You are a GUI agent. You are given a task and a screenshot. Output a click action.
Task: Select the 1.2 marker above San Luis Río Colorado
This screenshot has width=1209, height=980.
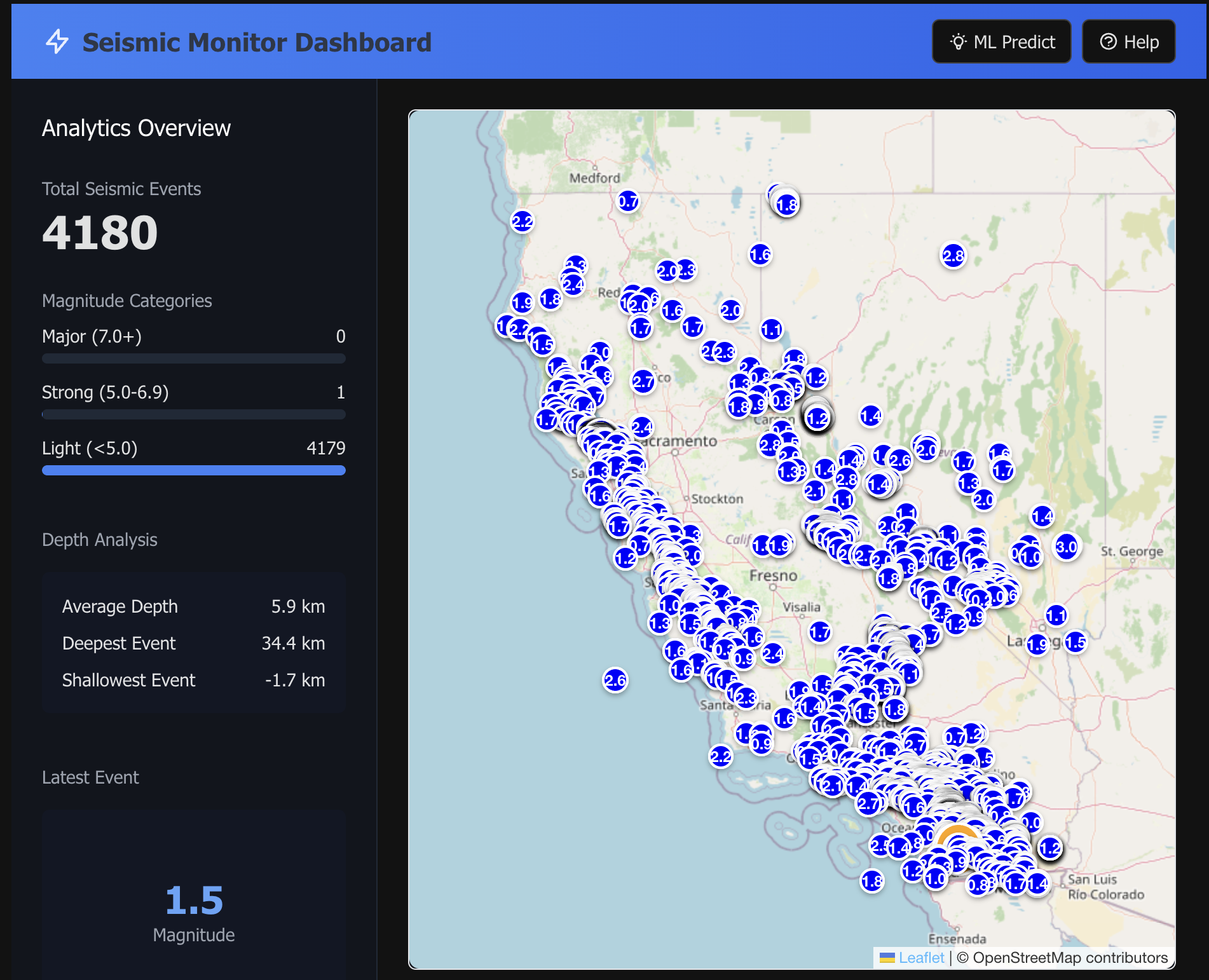click(1050, 848)
